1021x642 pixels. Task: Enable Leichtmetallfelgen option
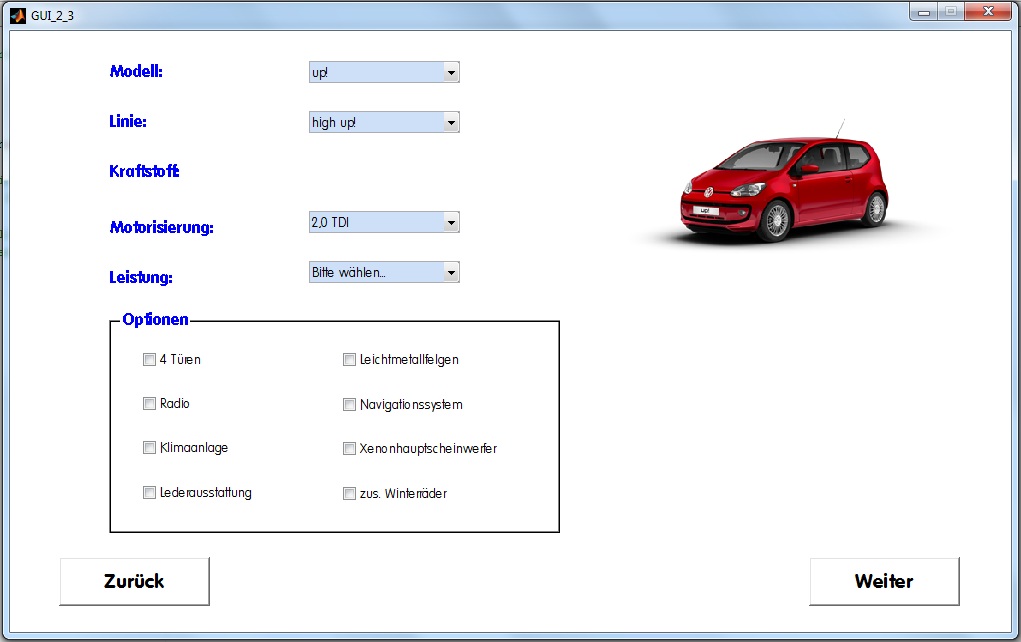[350, 360]
